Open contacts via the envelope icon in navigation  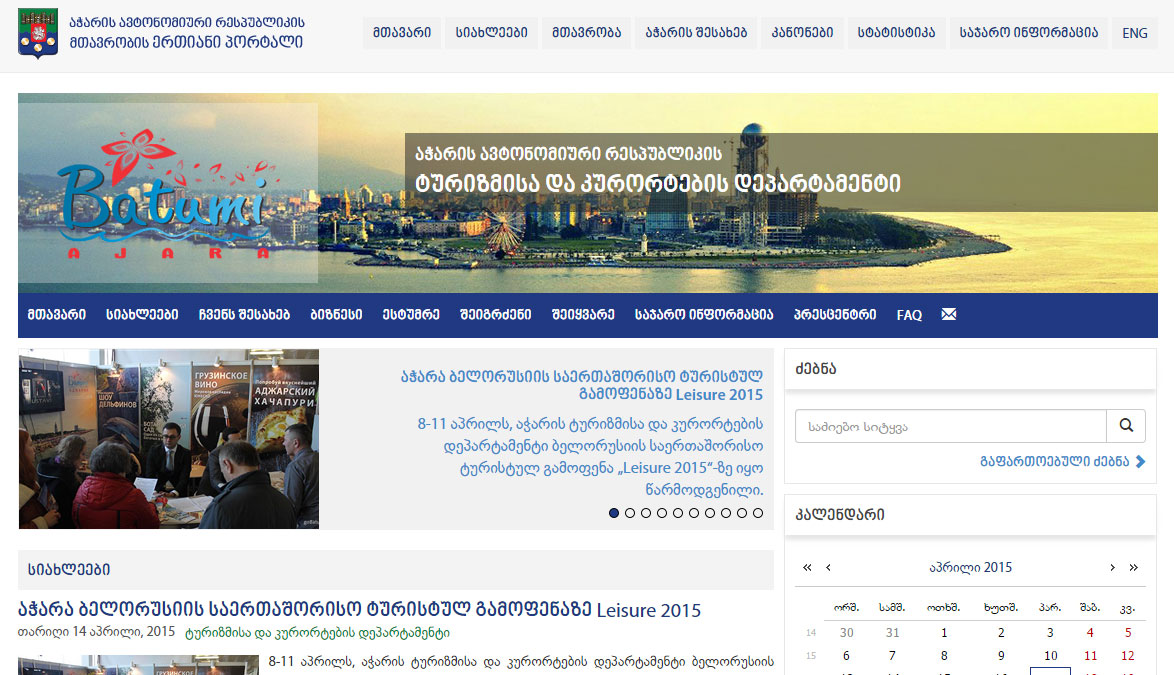tap(948, 314)
